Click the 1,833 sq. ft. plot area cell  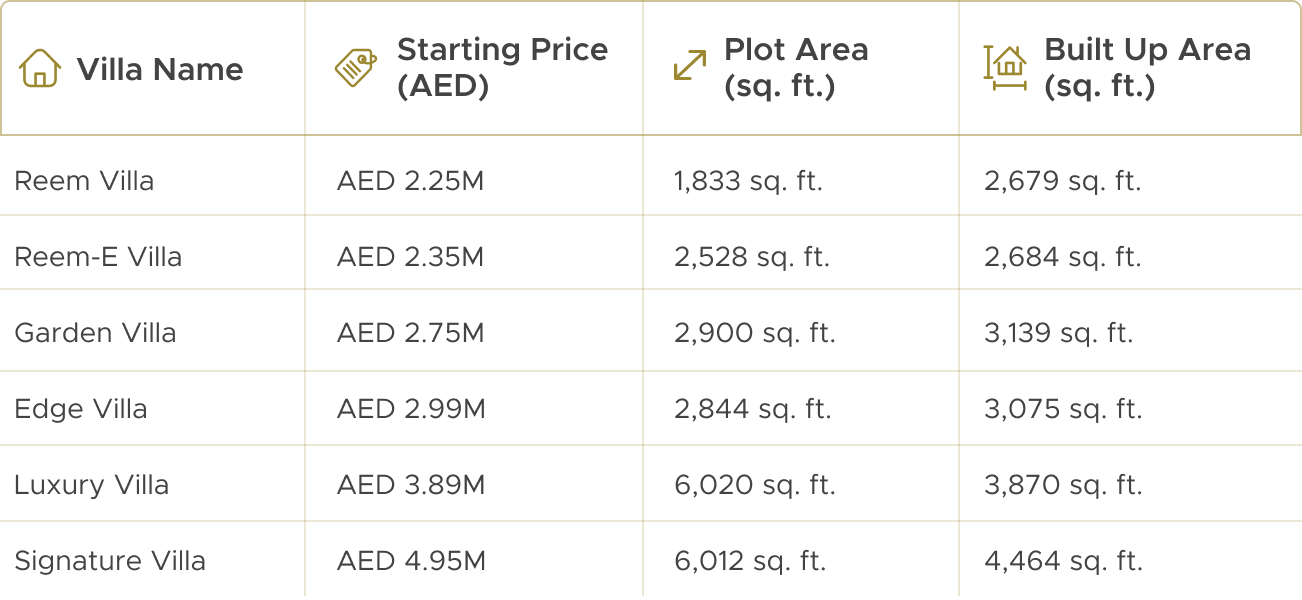[x=748, y=181]
